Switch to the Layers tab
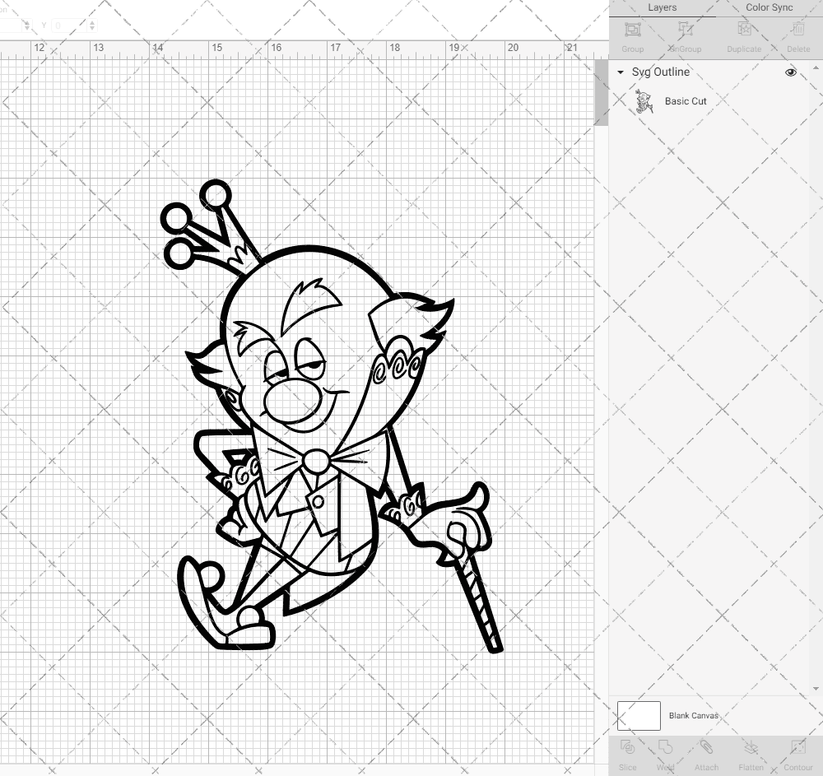Image resolution: width=823 pixels, height=776 pixels. 662,7
